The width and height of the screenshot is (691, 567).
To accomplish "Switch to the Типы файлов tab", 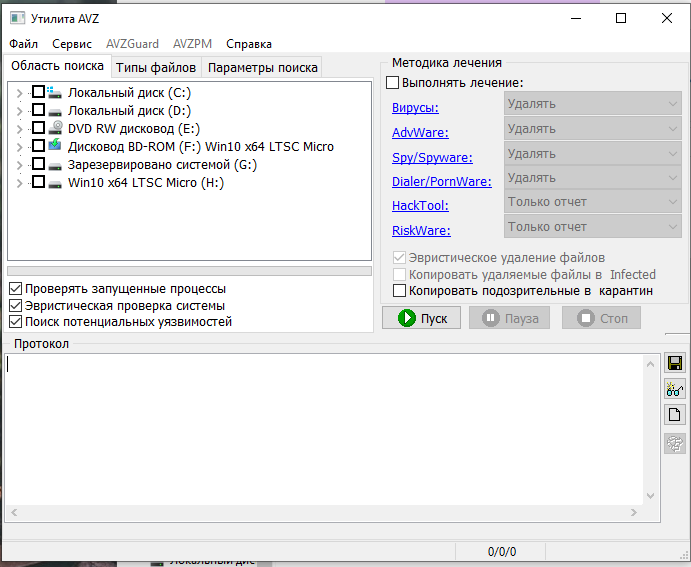I will point(156,68).
